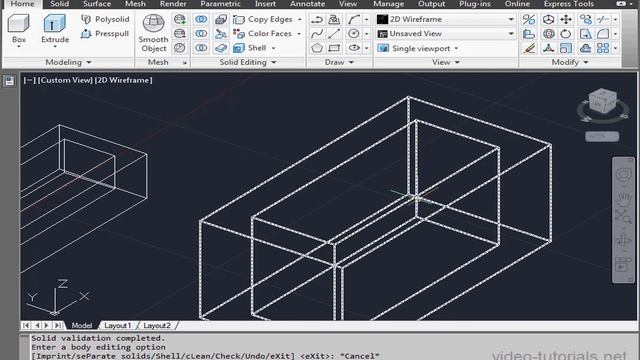Select the Arc draw tool
The image size is (640, 360).
(x=354, y=19)
